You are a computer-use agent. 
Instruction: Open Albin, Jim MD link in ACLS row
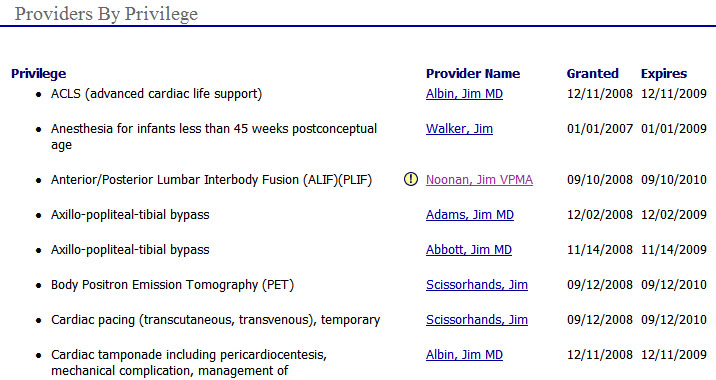pos(464,94)
